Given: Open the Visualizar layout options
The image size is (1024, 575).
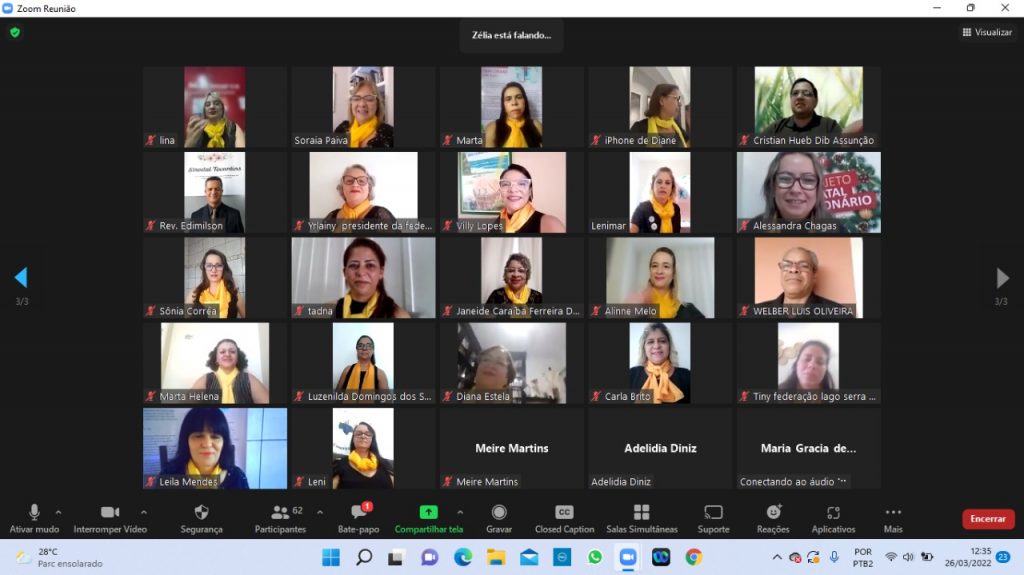Looking at the screenshot, I should pyautogui.click(x=987, y=32).
